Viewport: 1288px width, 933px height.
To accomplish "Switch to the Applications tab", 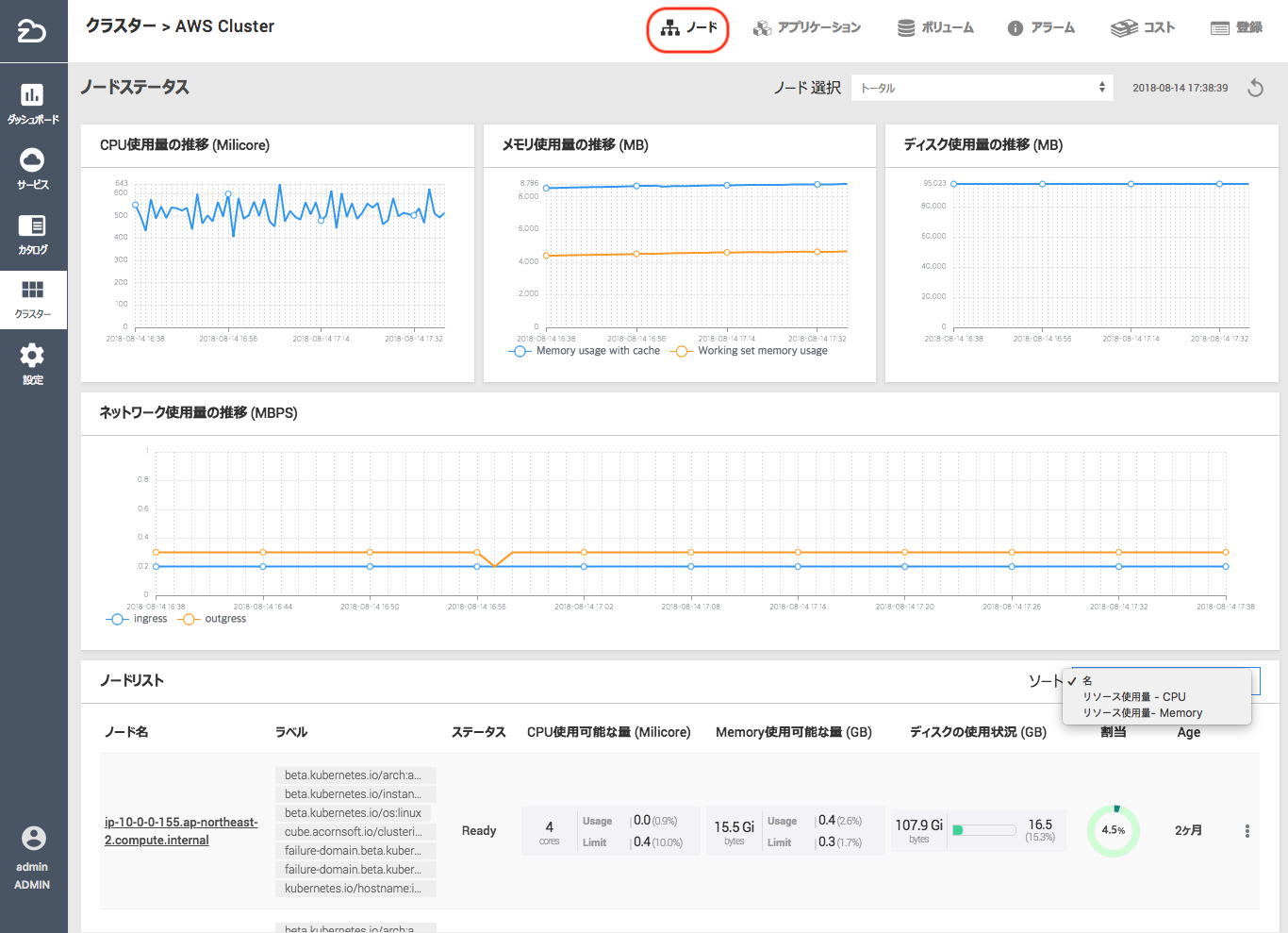I will click(x=807, y=28).
